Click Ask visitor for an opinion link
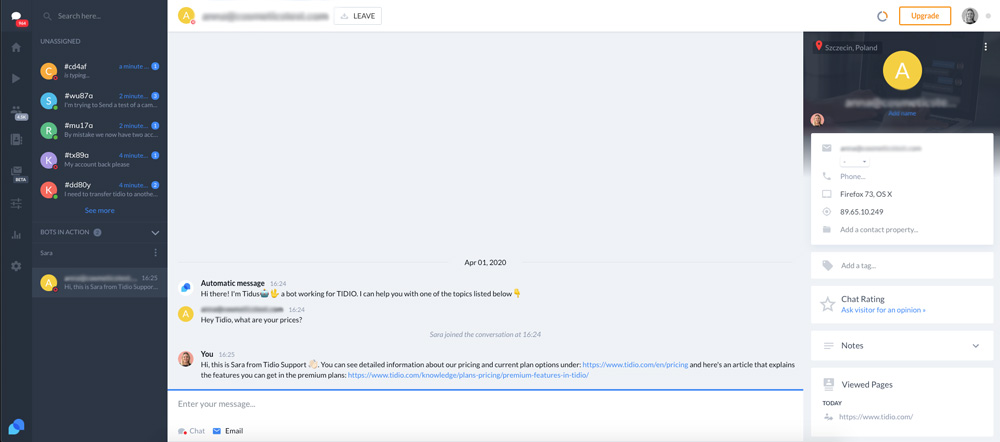Screen dimensions: 1000x442 pos(883,310)
